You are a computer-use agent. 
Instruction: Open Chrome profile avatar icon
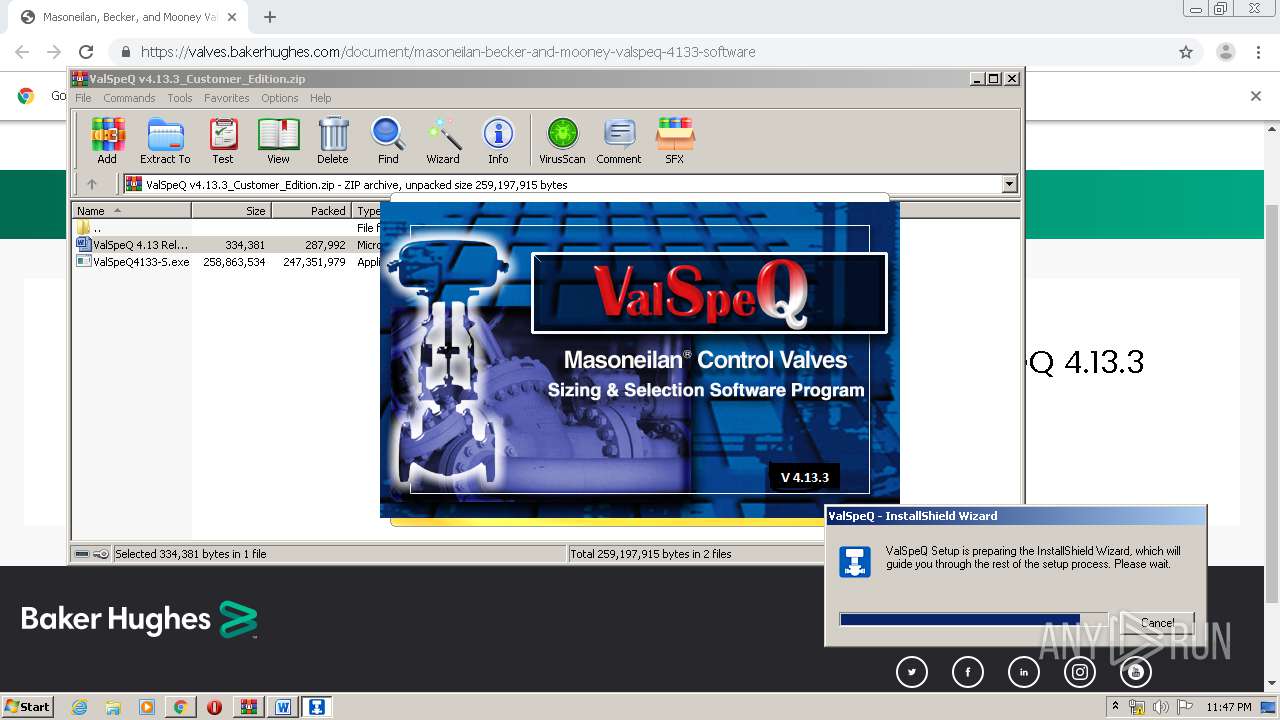(x=1225, y=52)
